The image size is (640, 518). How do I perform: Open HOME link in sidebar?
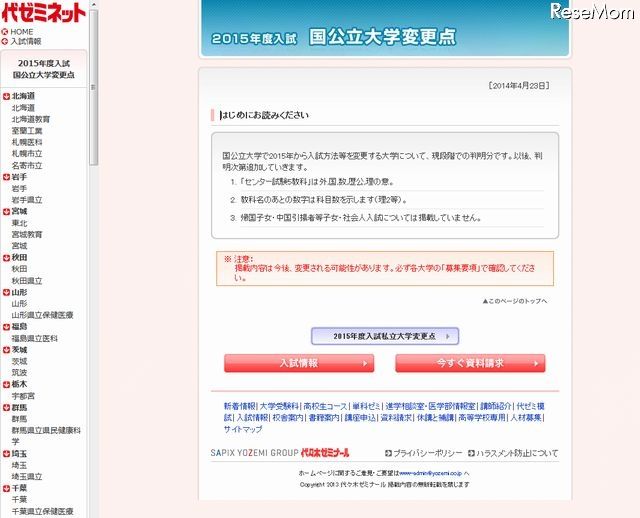click(x=22, y=32)
